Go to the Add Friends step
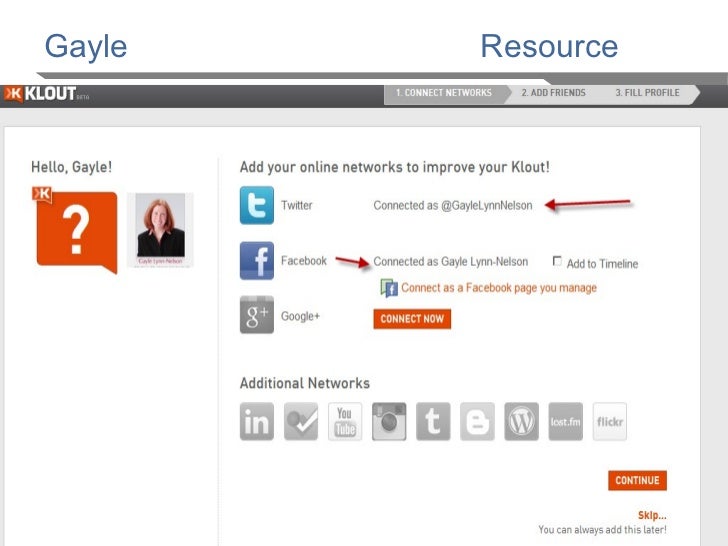Viewport: 728px width, 546px height. pos(553,93)
